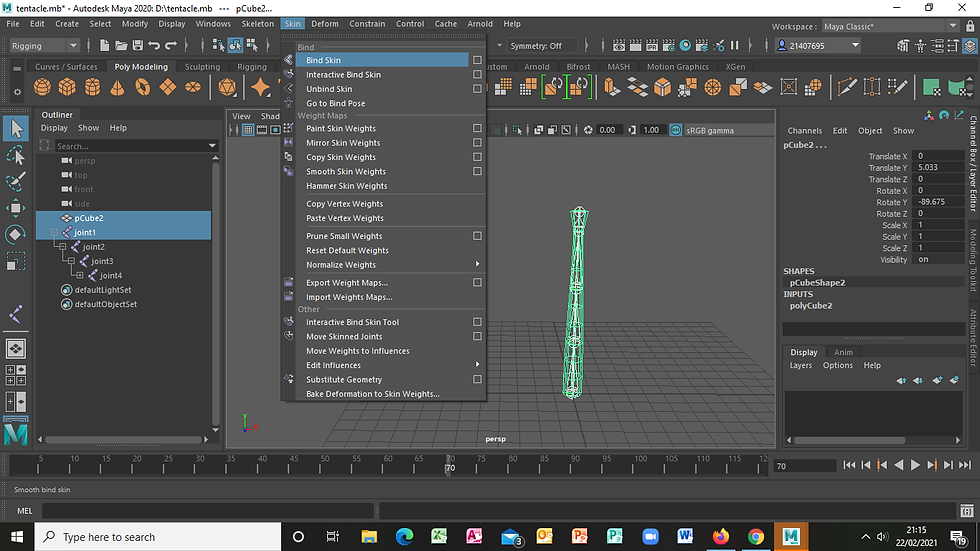This screenshot has width=980, height=551.
Task: Click the IPR render icon
Action: click(652, 45)
